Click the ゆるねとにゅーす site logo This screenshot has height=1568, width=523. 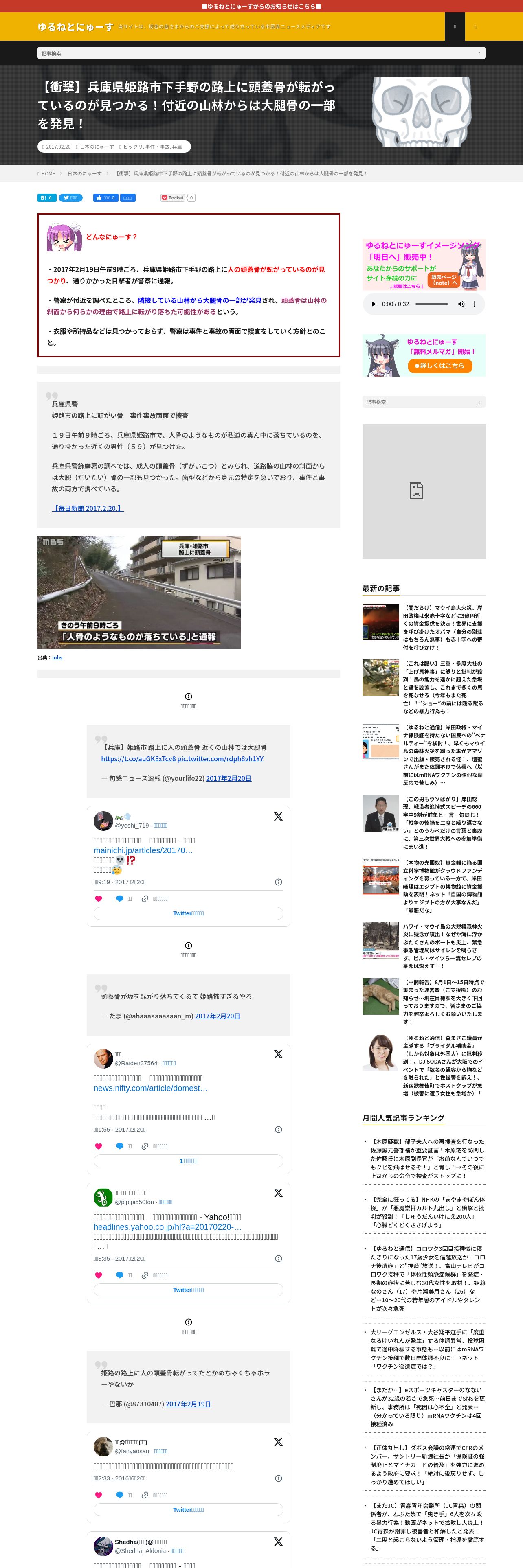pos(75,27)
